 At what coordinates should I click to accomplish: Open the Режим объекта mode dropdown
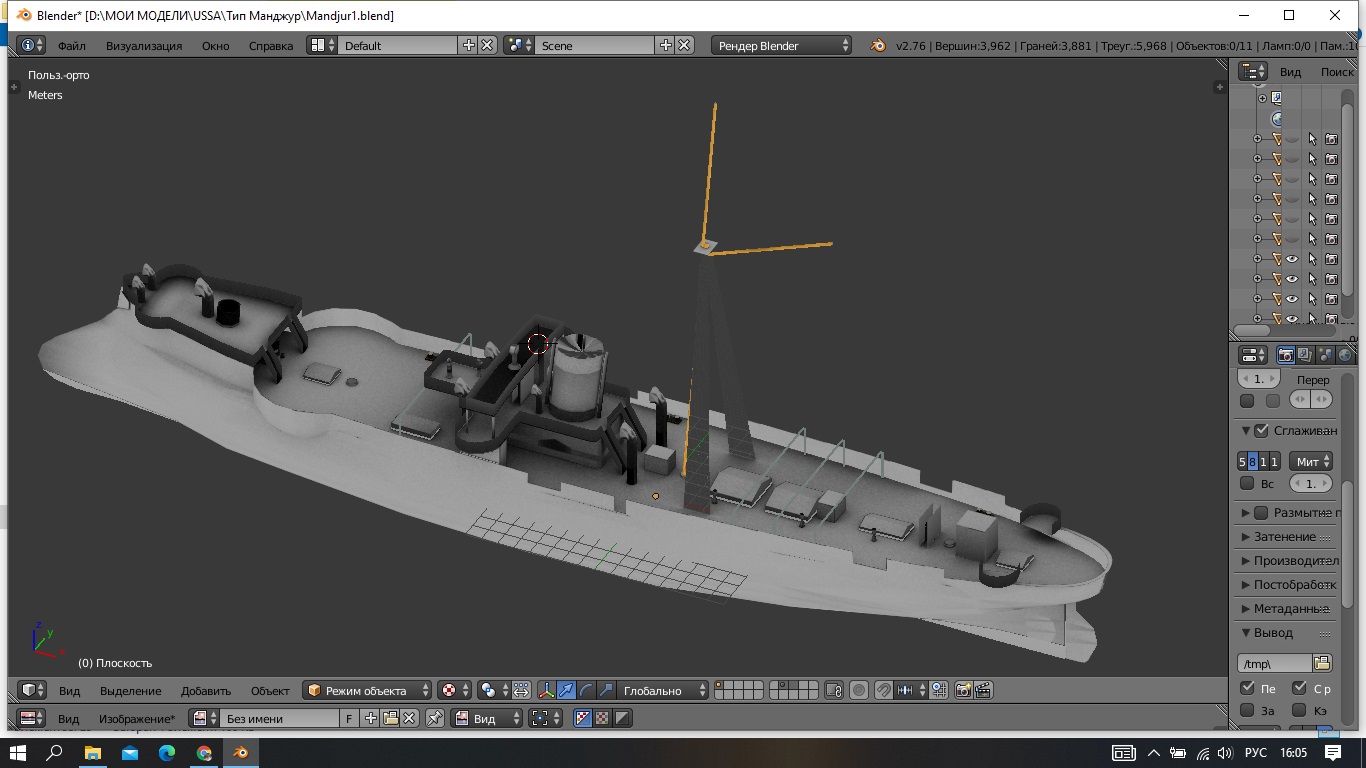[367, 690]
